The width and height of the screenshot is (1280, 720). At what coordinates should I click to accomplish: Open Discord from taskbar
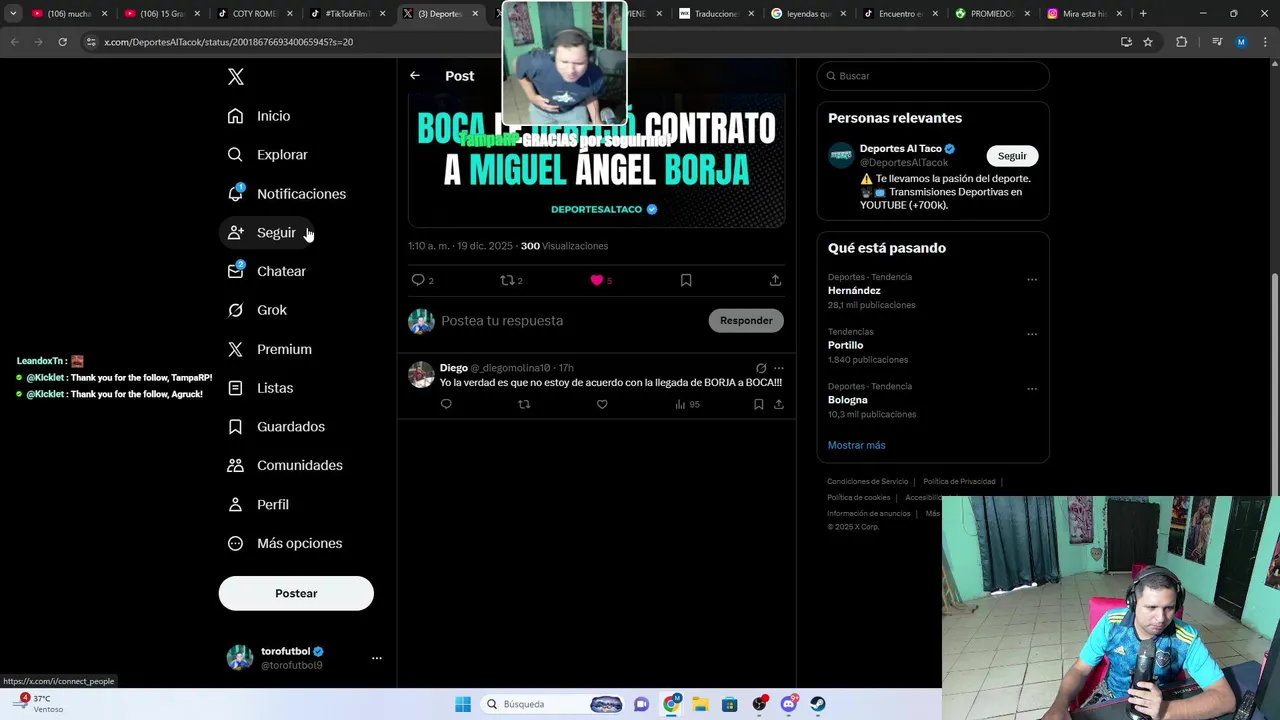point(789,705)
